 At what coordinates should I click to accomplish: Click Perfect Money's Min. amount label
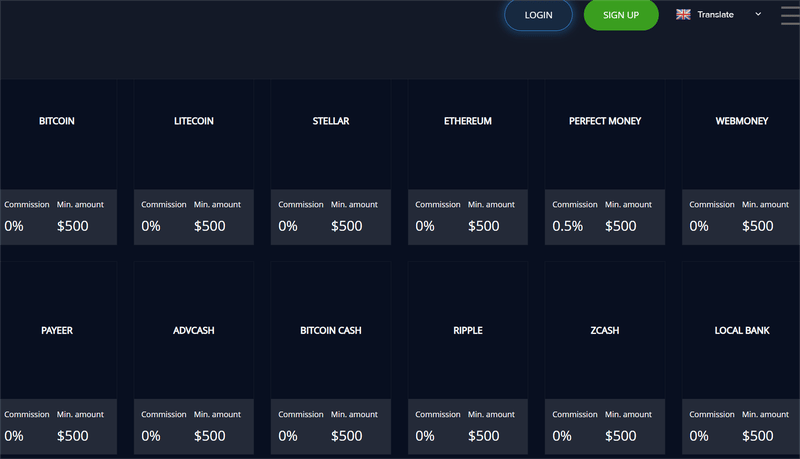(628, 205)
